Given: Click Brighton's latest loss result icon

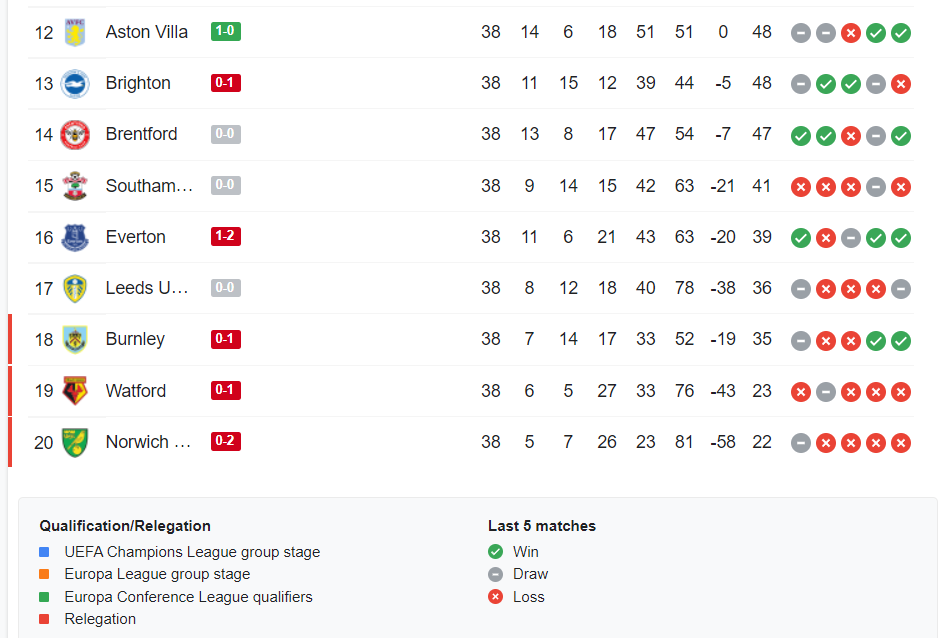Looking at the screenshot, I should [x=901, y=84].
